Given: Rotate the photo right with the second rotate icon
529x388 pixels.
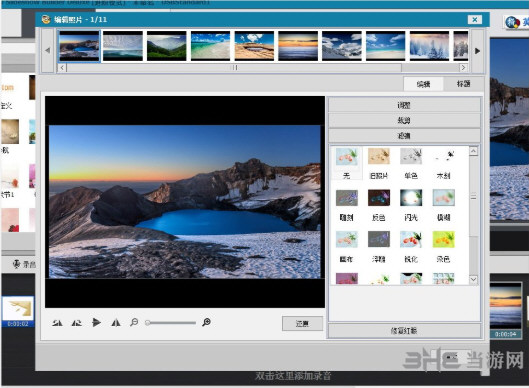Looking at the screenshot, I should 77,323.
